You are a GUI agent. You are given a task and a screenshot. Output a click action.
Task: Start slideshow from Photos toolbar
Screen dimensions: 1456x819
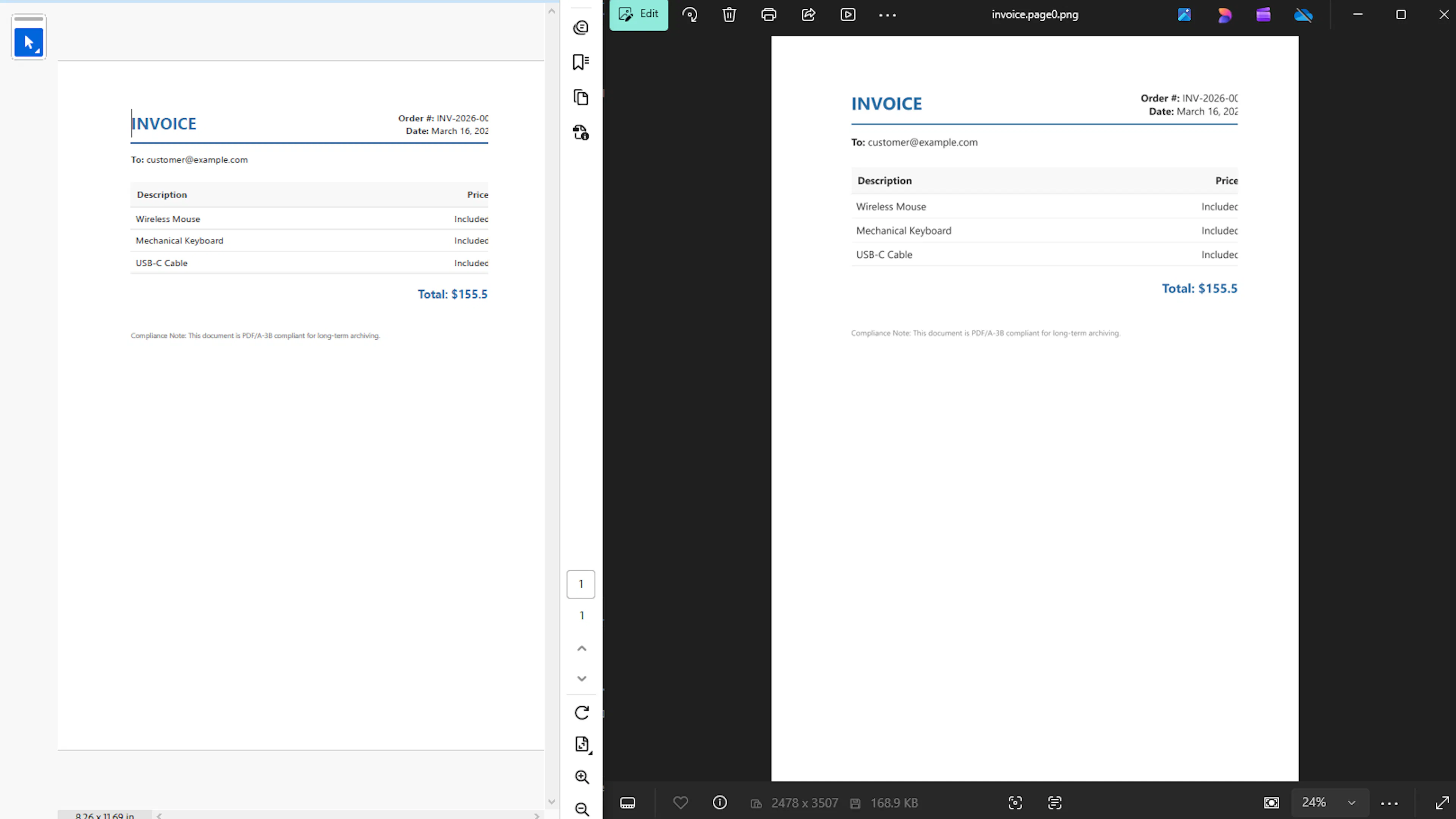[x=848, y=15]
